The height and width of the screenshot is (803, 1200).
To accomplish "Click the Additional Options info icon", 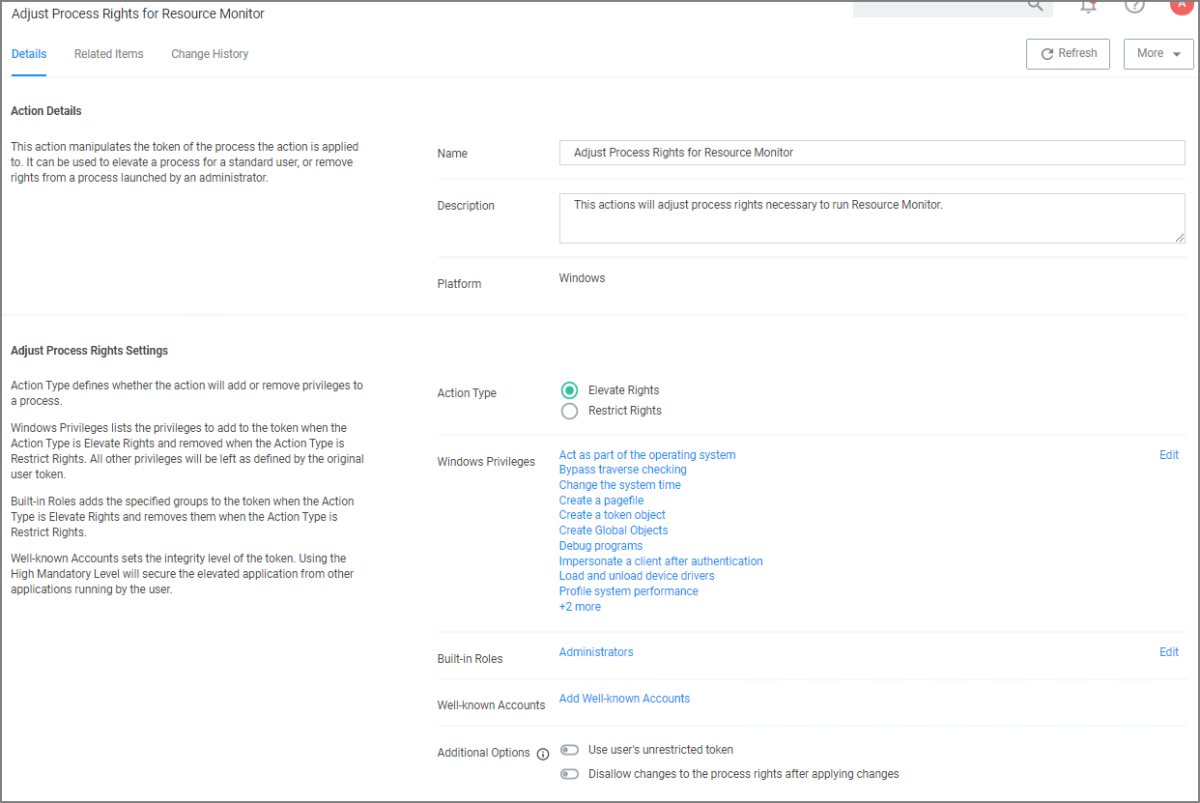I will point(543,754).
